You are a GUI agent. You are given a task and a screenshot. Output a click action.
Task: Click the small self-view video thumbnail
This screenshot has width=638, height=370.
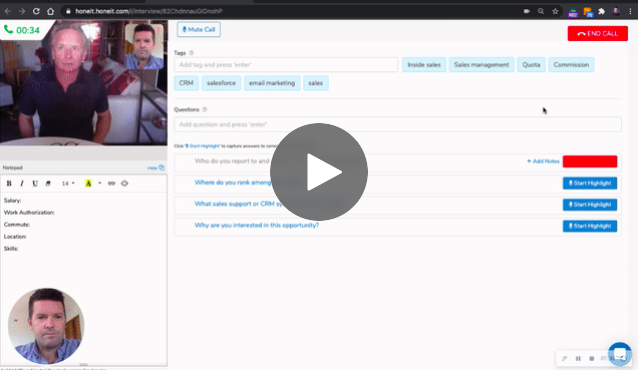click(x=144, y=46)
